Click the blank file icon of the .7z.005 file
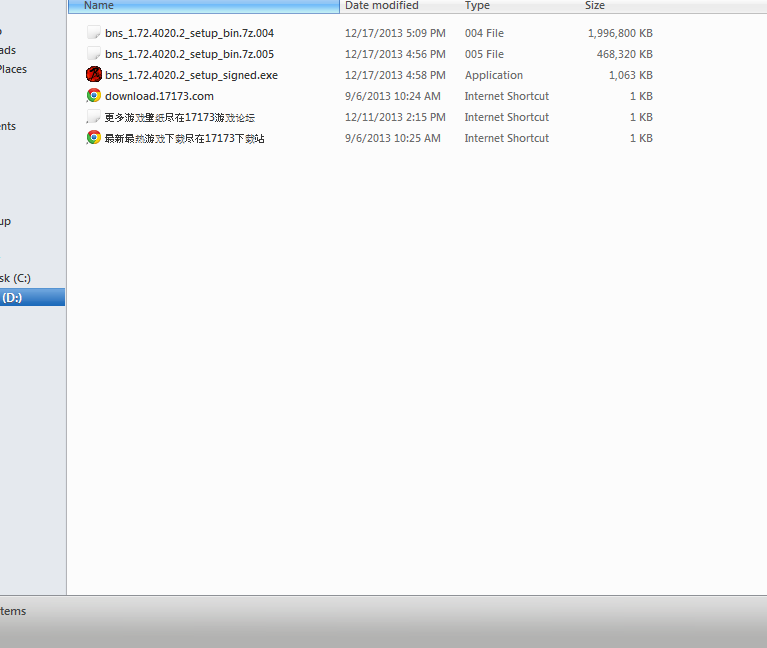767x648 pixels. (x=94, y=54)
